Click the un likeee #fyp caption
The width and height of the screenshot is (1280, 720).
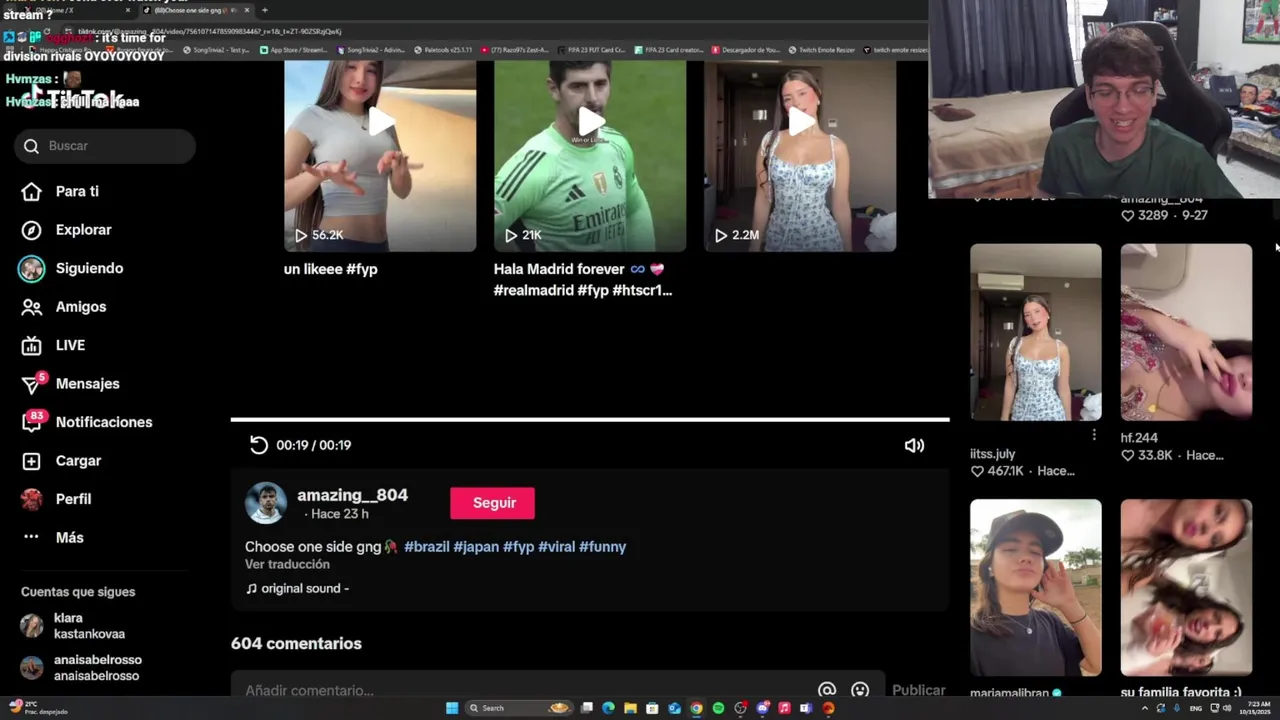(331, 269)
